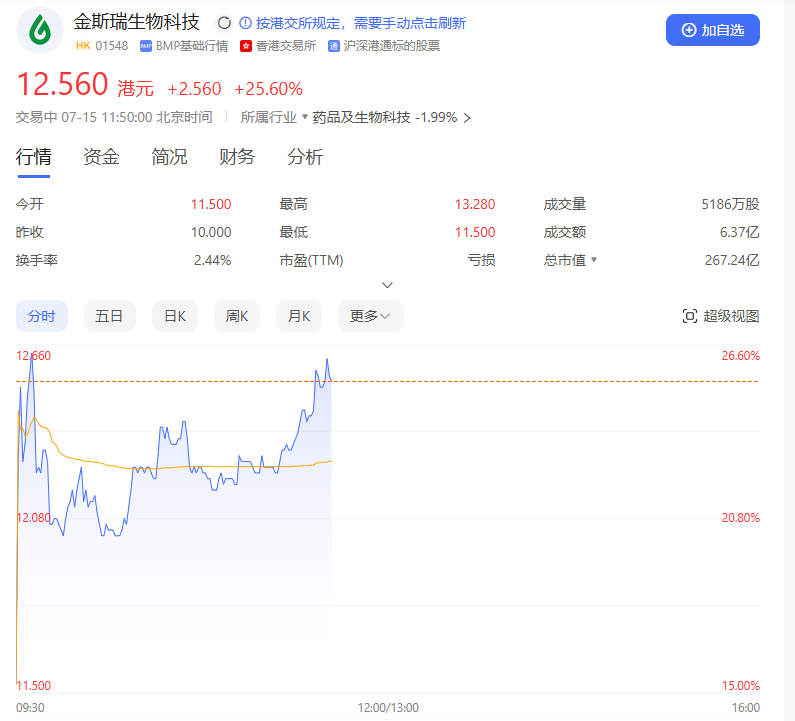The height and width of the screenshot is (721, 795).
Task: Click the latest price point on intraday chart
Action: click(331, 381)
